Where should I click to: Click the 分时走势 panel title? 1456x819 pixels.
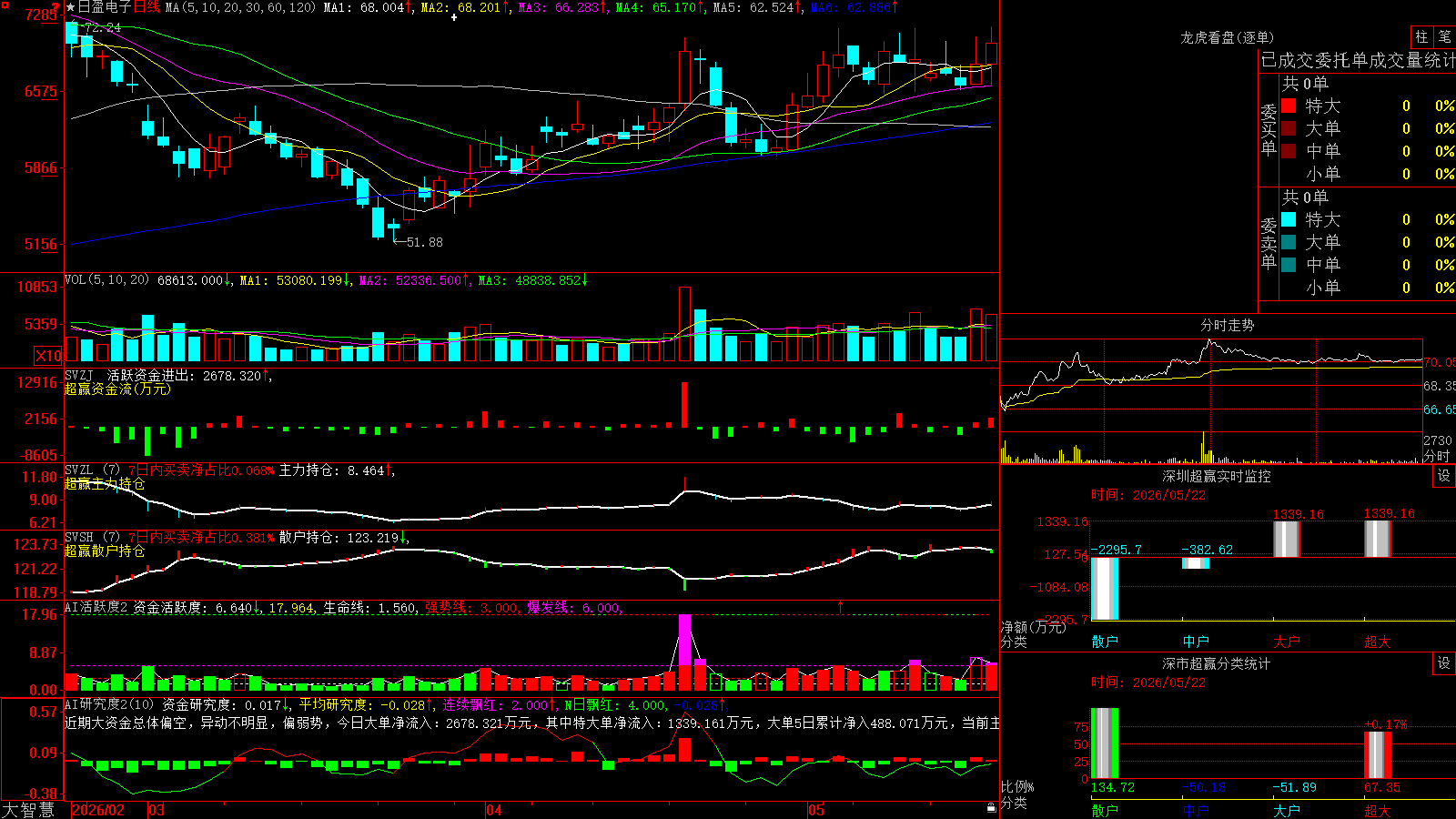coord(1227,325)
